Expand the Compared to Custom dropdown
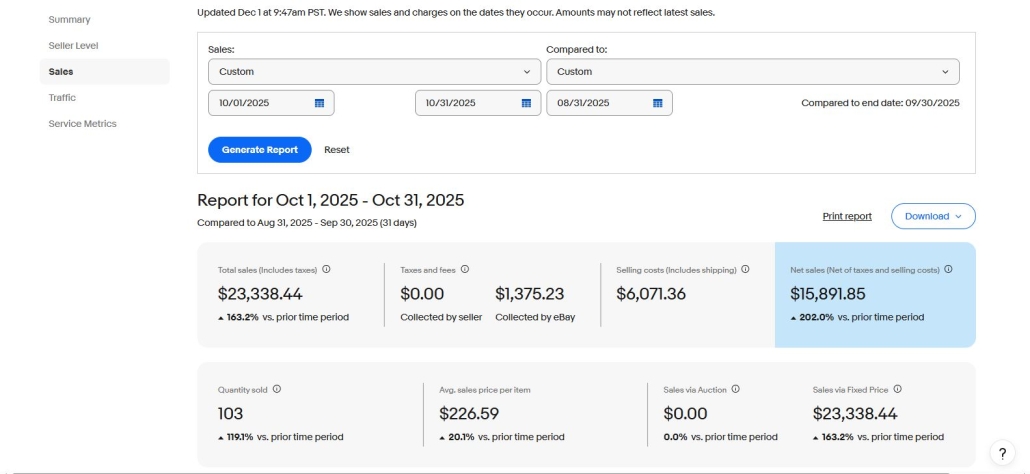This screenshot has height=474, width=1030. click(752, 72)
